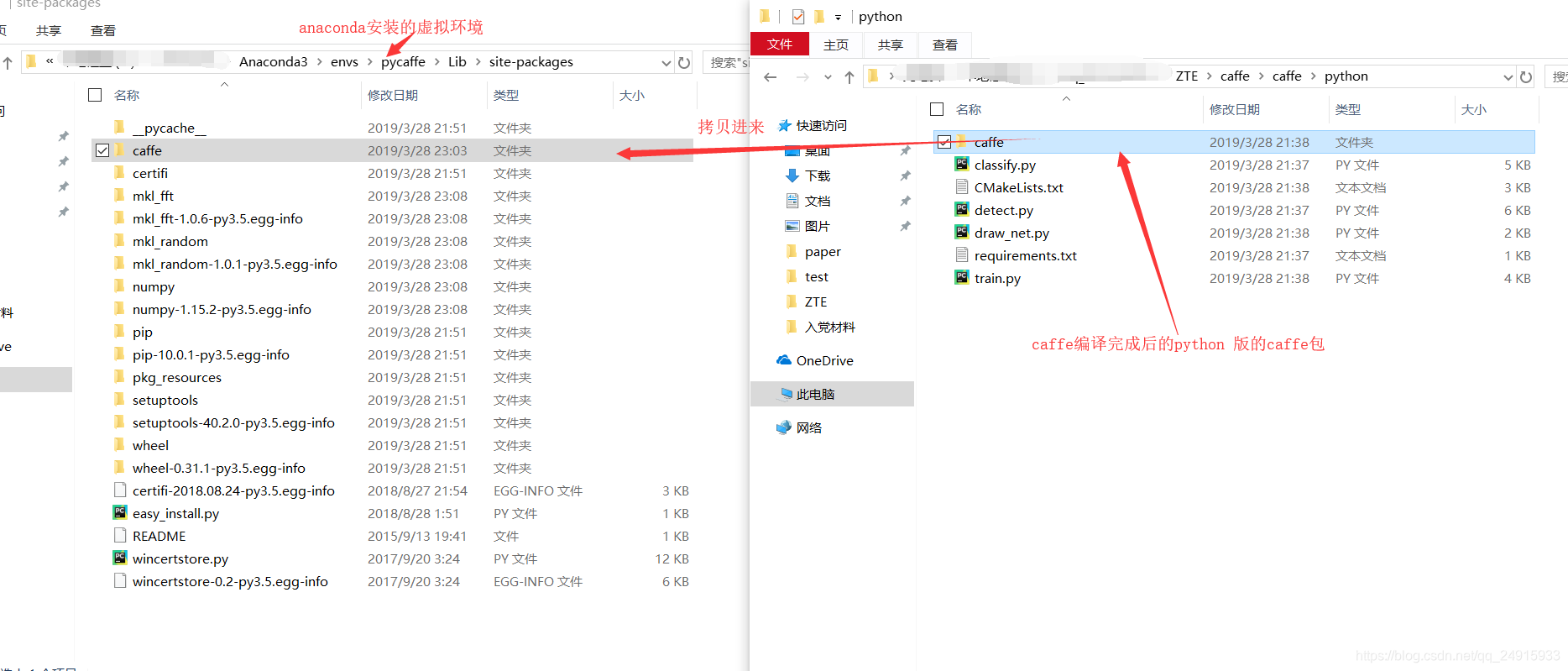Go up one level in site-packages window

[x=8, y=63]
